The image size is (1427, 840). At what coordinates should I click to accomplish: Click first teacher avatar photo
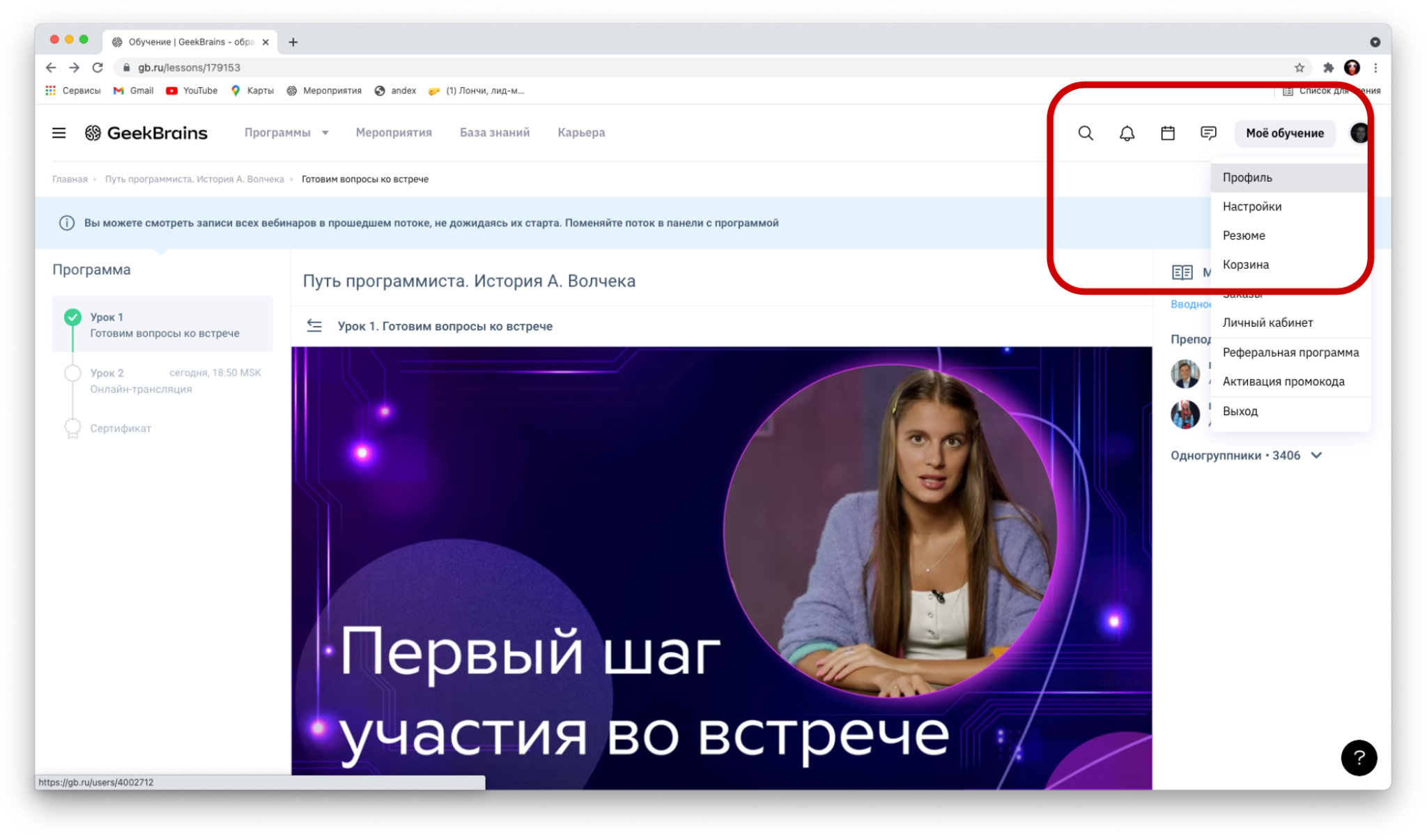[x=1185, y=374]
